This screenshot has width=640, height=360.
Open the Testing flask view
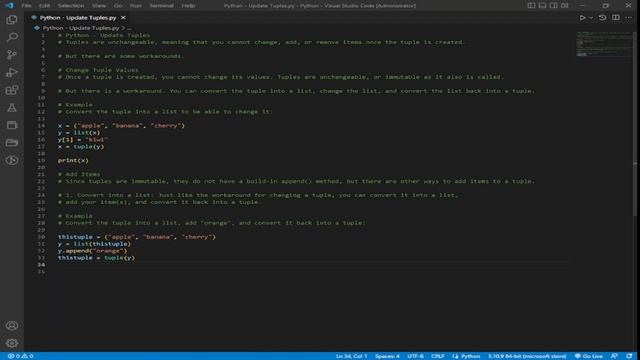12,107
